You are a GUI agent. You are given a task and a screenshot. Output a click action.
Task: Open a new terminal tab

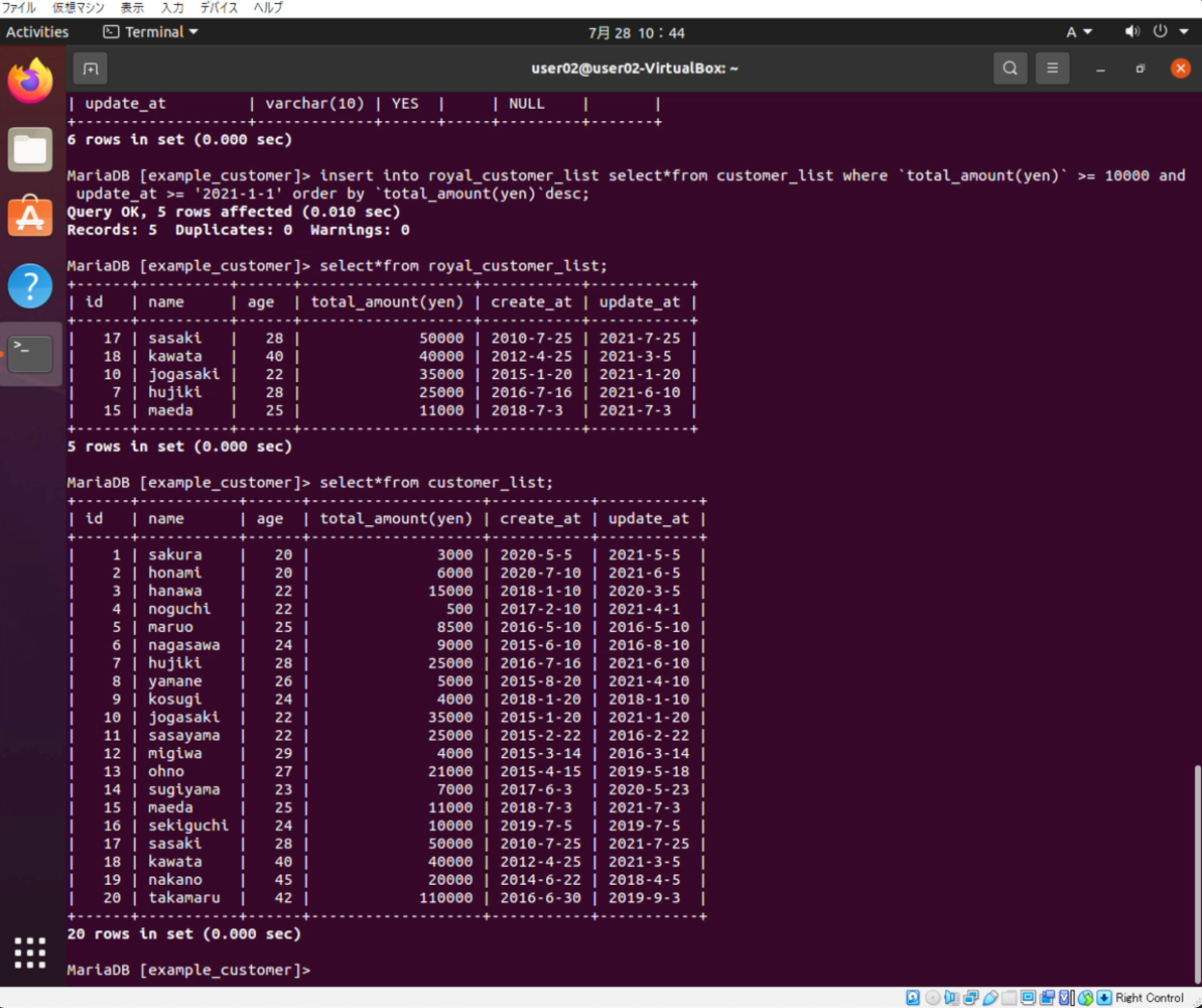(x=90, y=68)
